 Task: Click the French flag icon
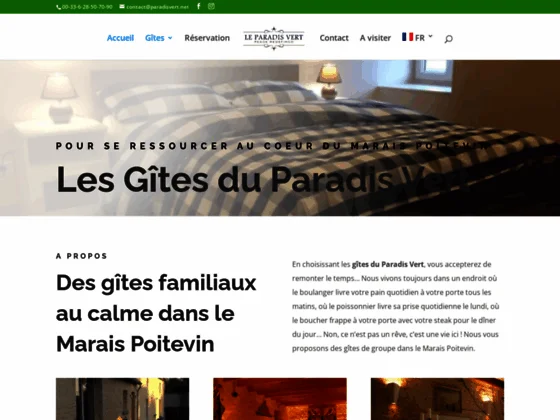(408, 37)
